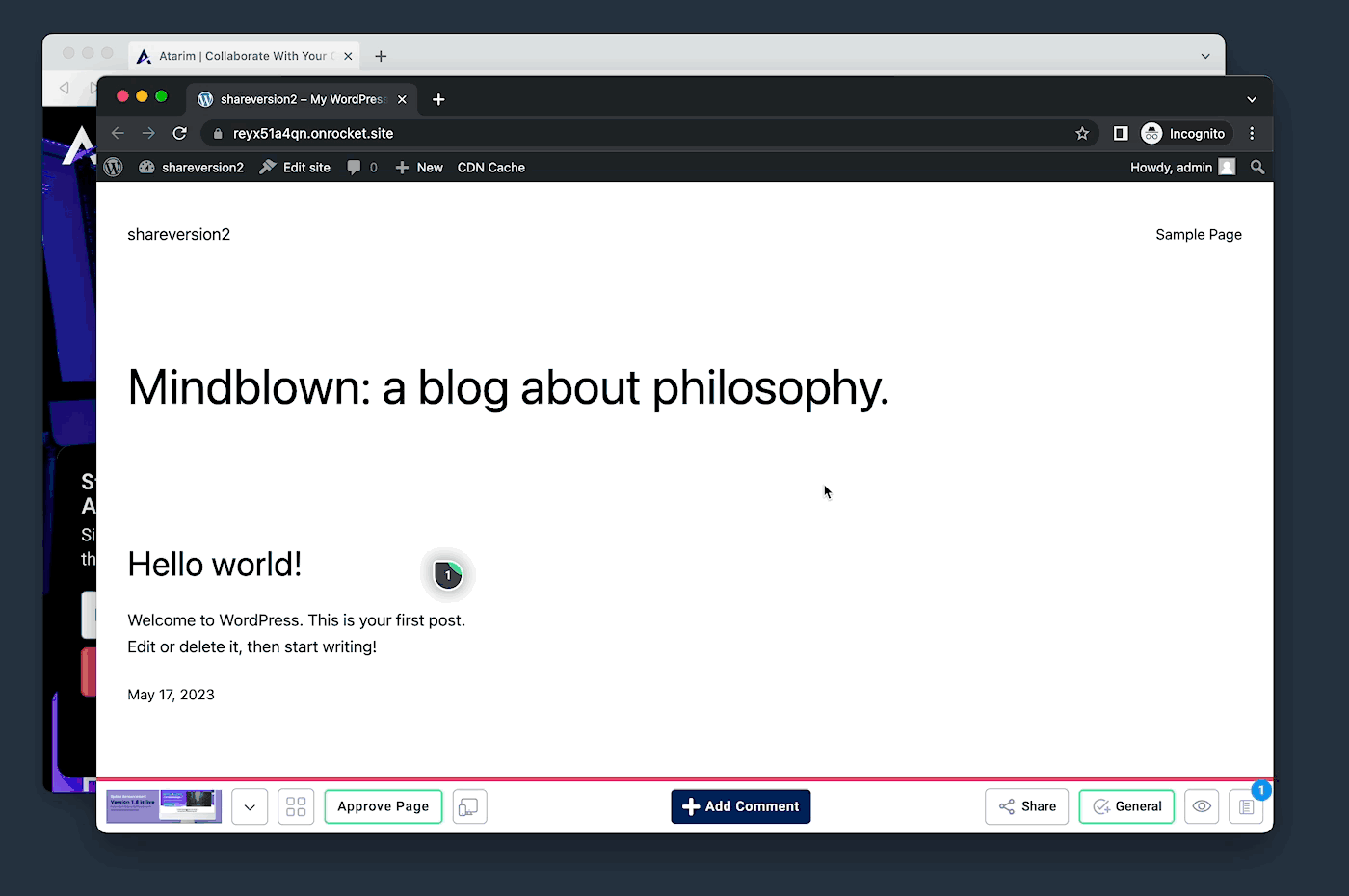This screenshot has height=896, width=1349.
Task: Open the pages grid view icon
Action: [x=296, y=806]
